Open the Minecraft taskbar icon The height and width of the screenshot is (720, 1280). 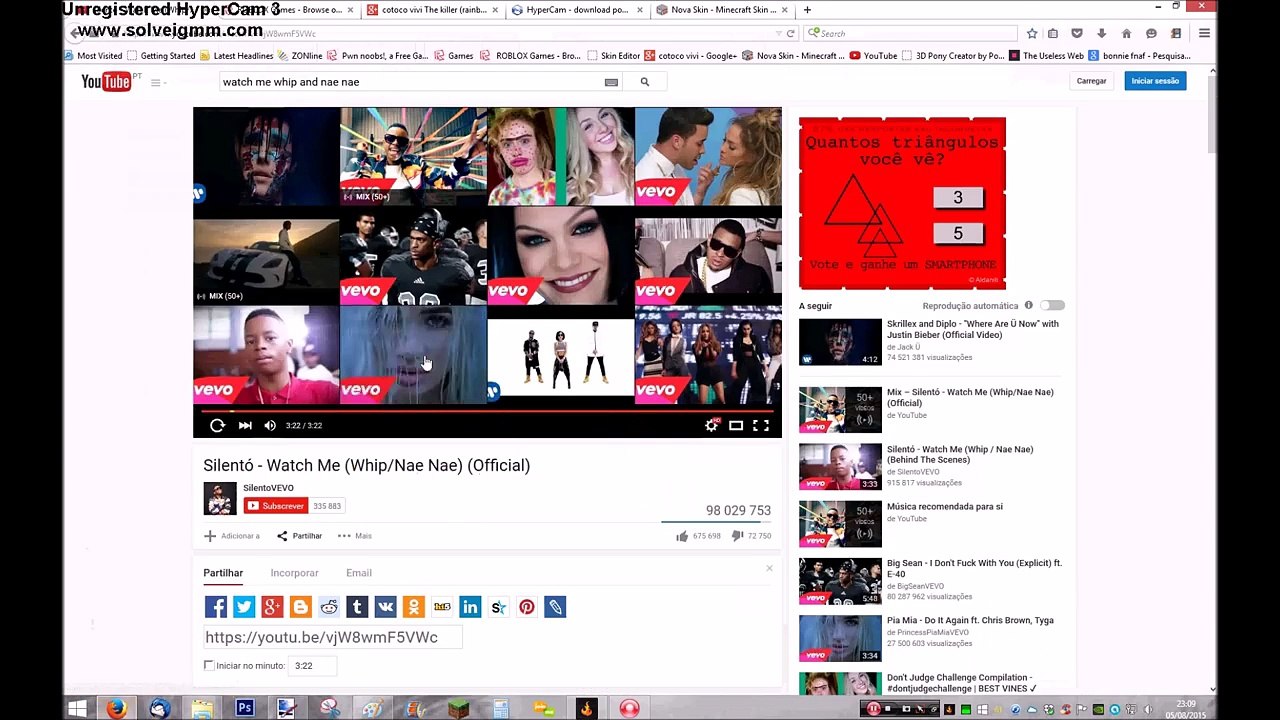[x=459, y=709]
